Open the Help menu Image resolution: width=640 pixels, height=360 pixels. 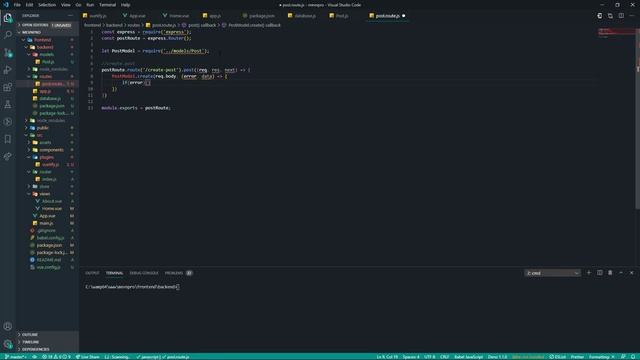tap(125, 5)
